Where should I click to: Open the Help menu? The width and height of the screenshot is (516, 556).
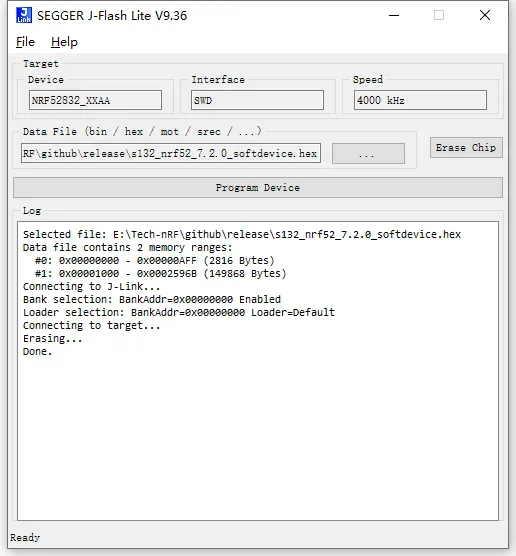pos(64,42)
